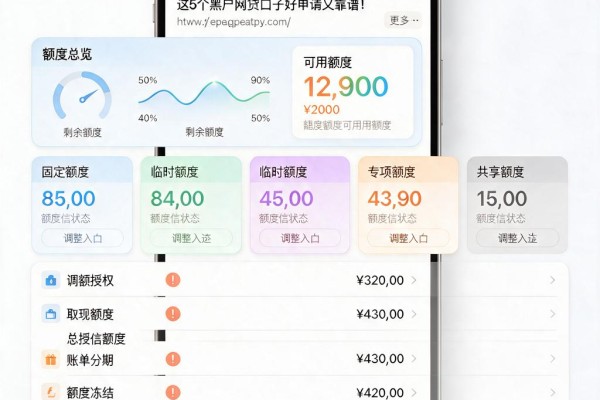Click adjust button in 共享额度 card
This screenshot has width=600, height=400.
pyautogui.click(x=517, y=238)
